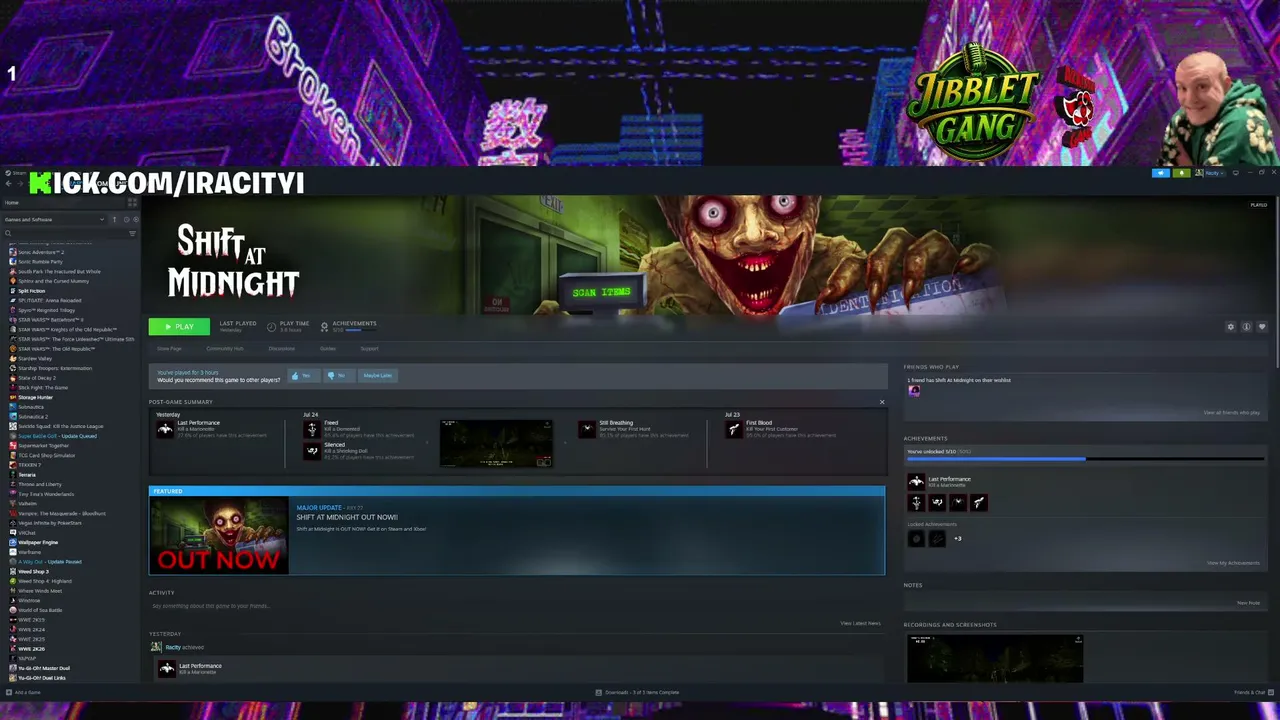Open Friends & Chat
This screenshot has height=720, width=1280.
pos(1252,692)
